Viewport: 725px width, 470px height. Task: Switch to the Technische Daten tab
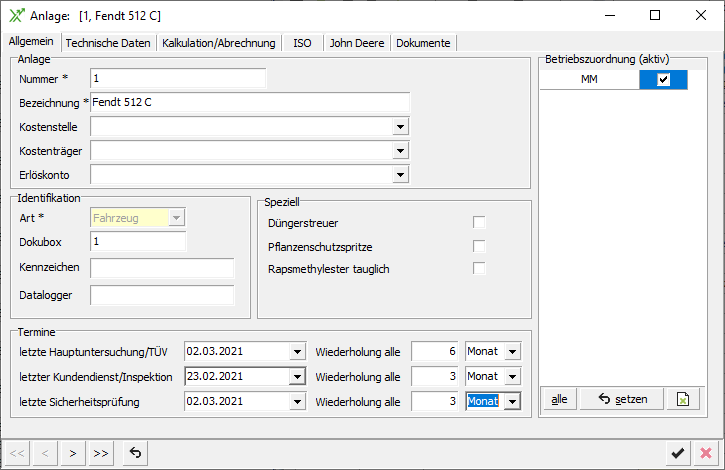tap(108, 43)
